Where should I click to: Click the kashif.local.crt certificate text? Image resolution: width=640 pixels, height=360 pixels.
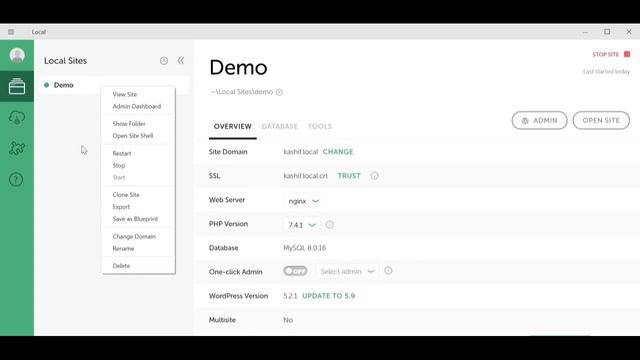pyautogui.click(x=305, y=176)
